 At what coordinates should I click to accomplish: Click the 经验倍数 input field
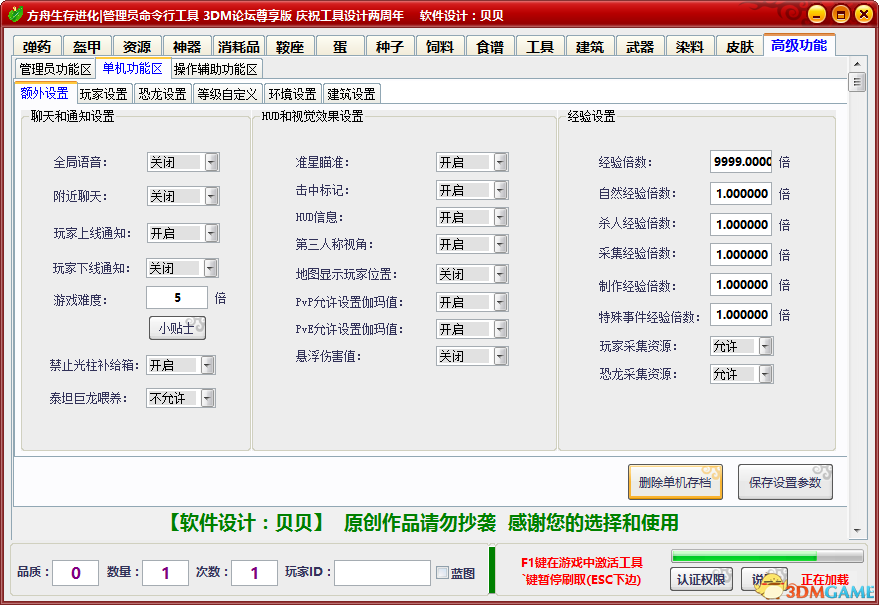pos(741,162)
